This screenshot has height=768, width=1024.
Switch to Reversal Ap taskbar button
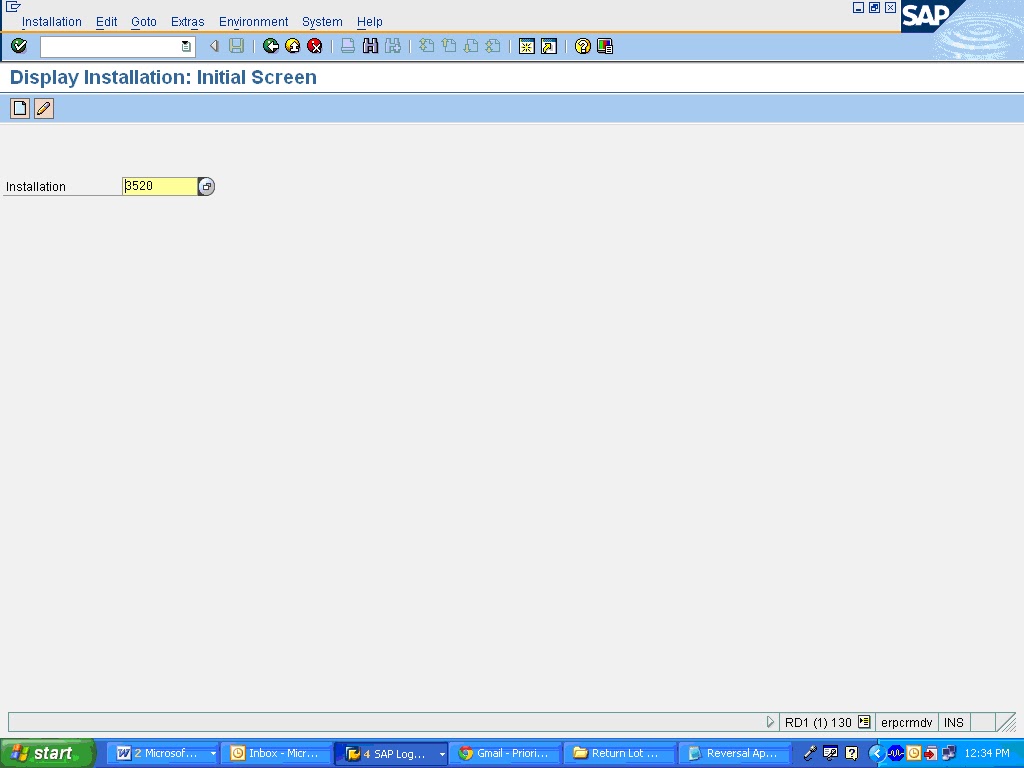(734, 754)
